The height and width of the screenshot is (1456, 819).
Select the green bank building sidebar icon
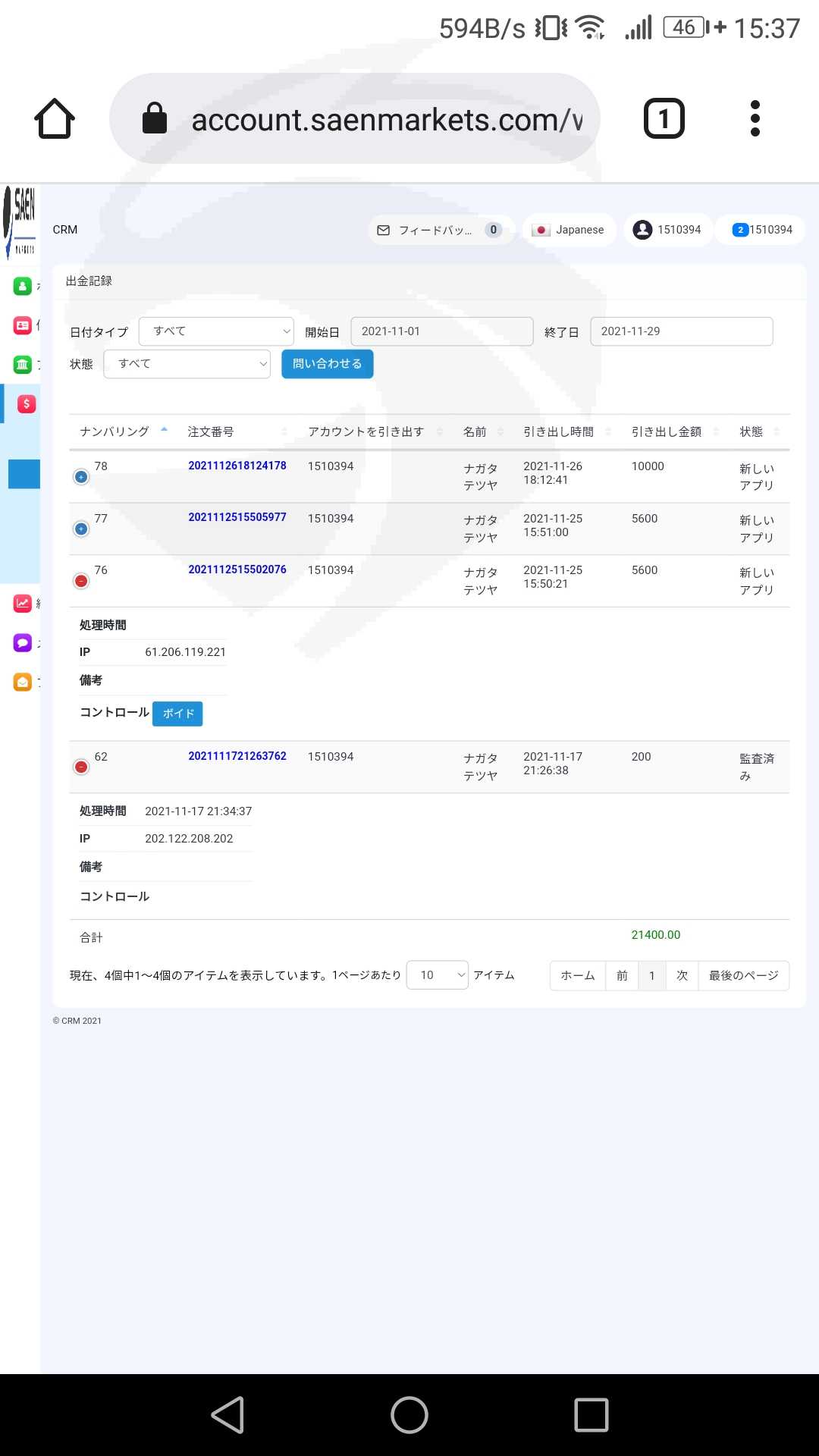pyautogui.click(x=23, y=365)
